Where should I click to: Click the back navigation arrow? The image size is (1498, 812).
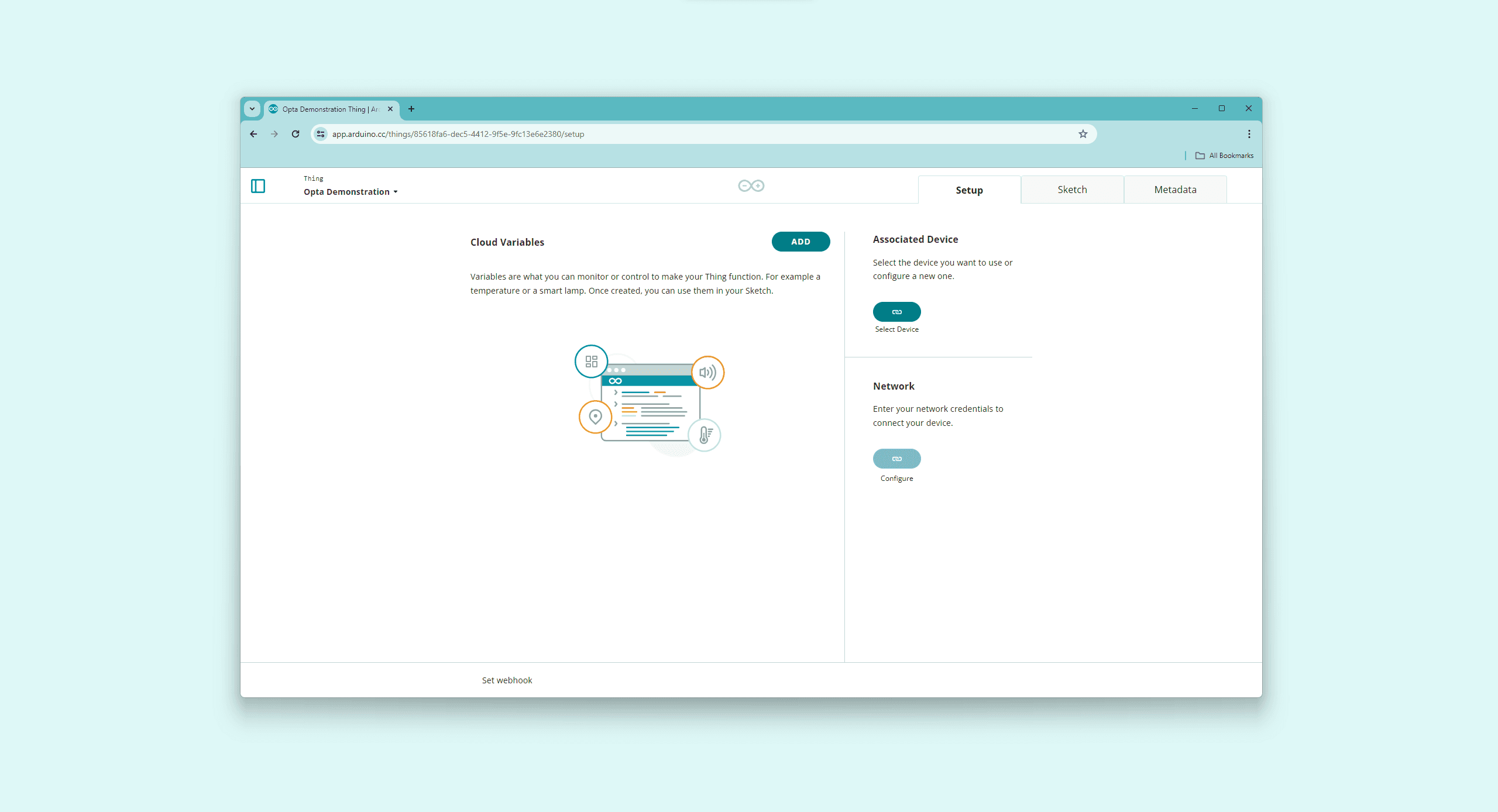tap(253, 133)
